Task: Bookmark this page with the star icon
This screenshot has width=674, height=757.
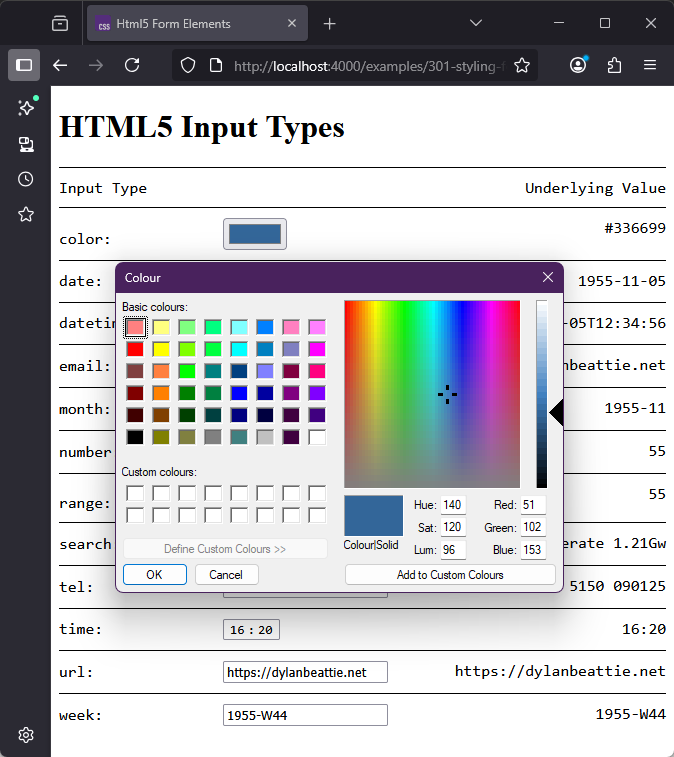Action: (x=522, y=65)
